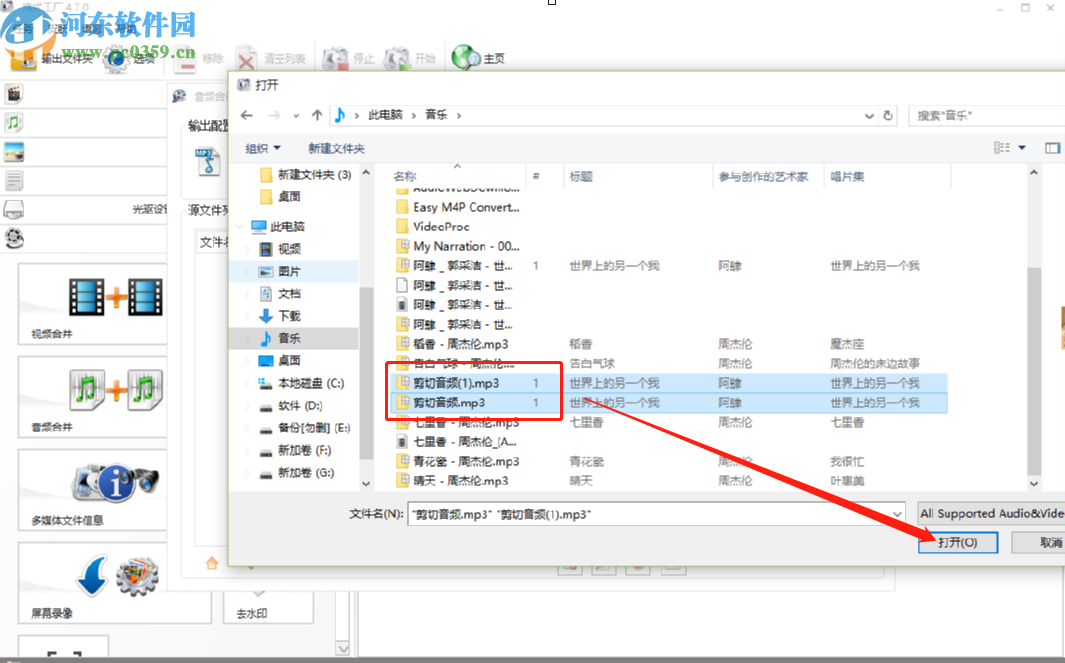
Task: Go back in the Open dialog
Action: click(247, 115)
